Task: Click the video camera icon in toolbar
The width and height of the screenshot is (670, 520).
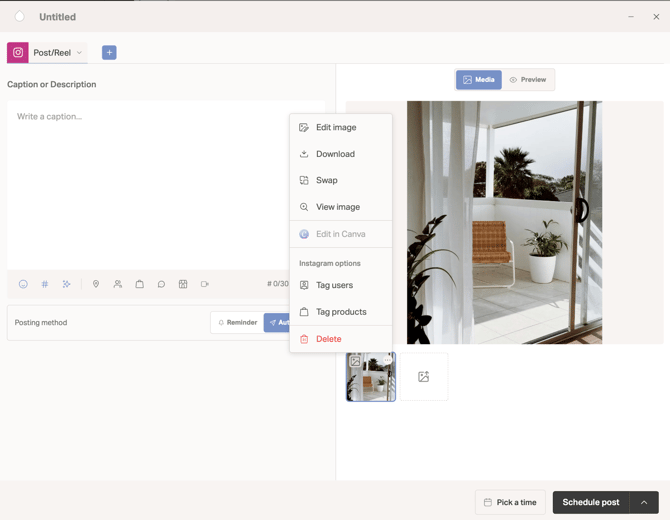Action: (205, 284)
